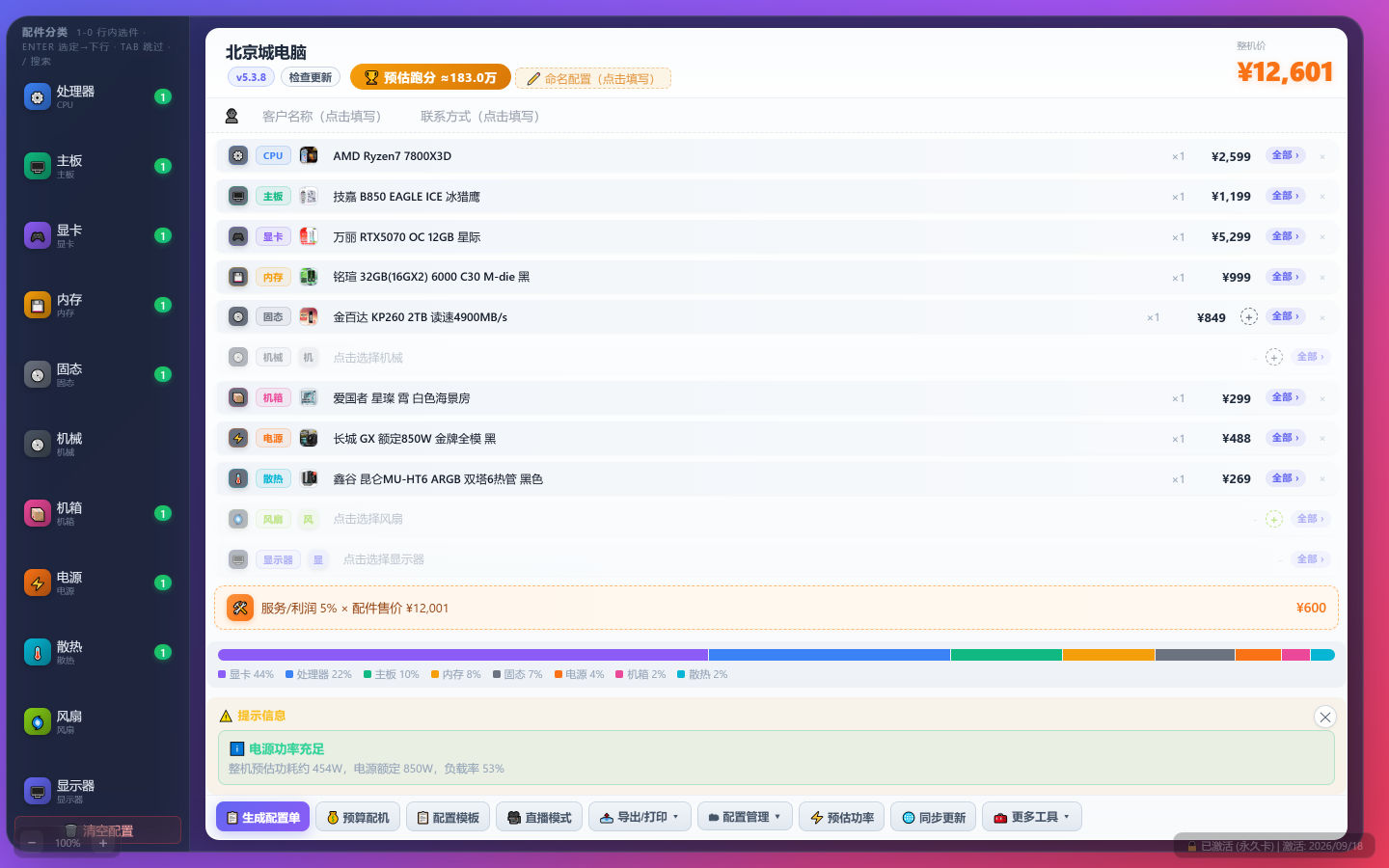Screen dimensions: 1389x868
Task: Open the 风扇 category icon
Action: 38,722
